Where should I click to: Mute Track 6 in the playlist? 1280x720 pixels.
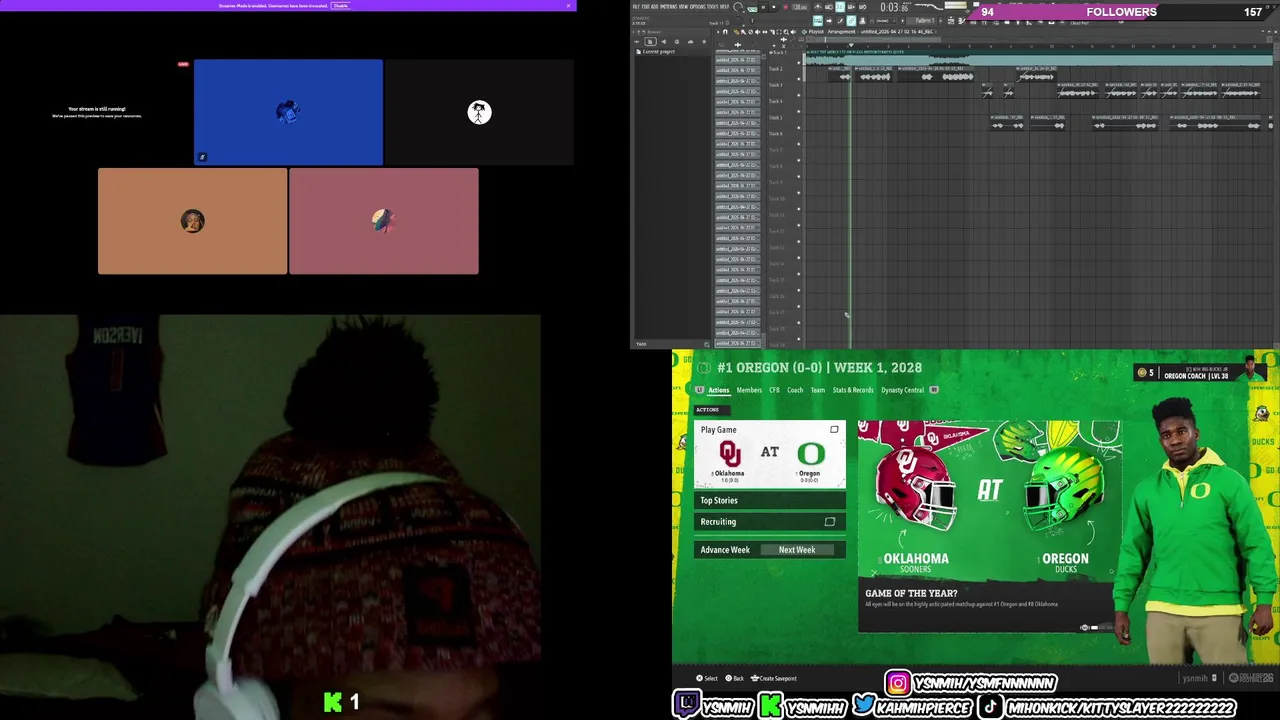799,144
